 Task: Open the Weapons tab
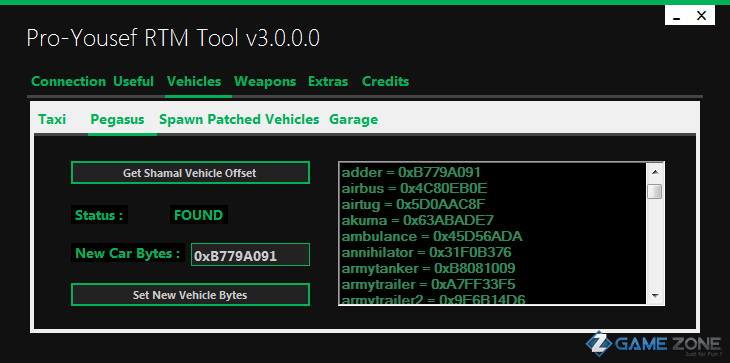pyautogui.click(x=265, y=81)
